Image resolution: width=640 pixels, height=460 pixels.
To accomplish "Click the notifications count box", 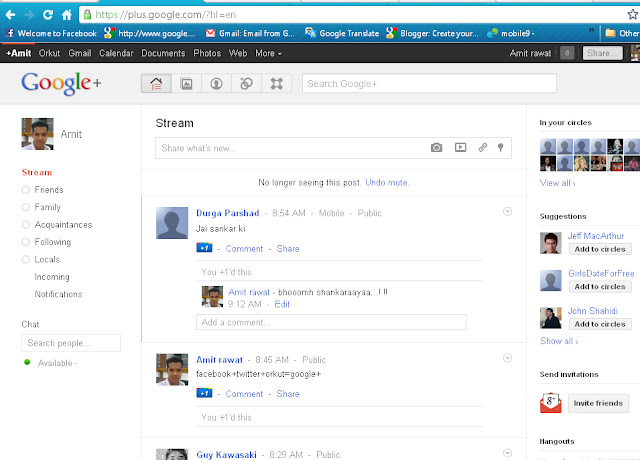I will [567, 53].
